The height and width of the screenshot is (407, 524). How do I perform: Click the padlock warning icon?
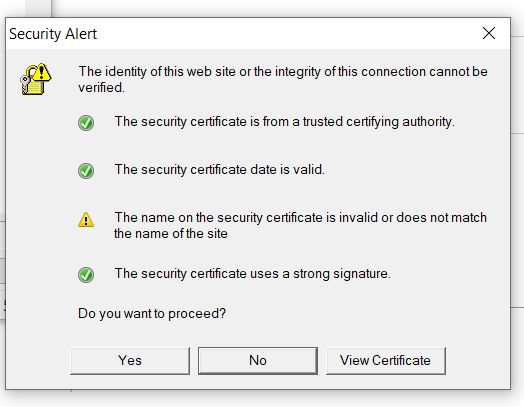[x=35, y=79]
